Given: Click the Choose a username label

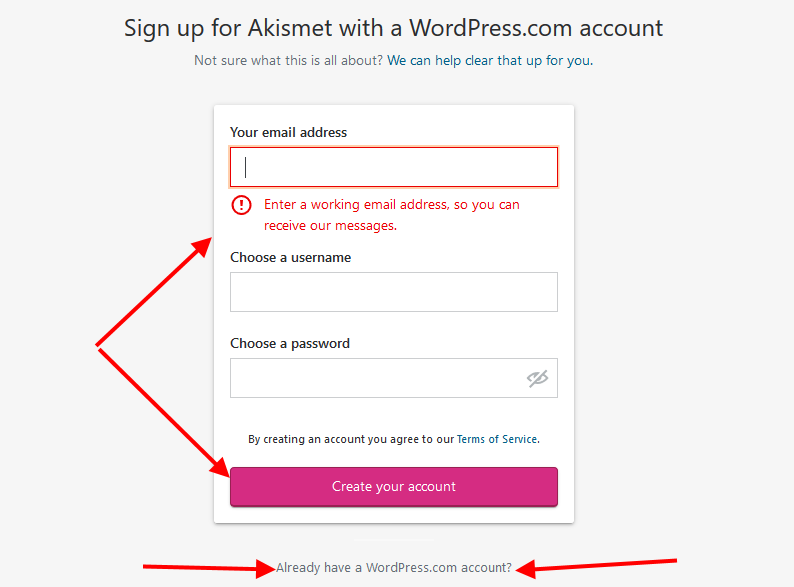Looking at the screenshot, I should click(x=291, y=257).
